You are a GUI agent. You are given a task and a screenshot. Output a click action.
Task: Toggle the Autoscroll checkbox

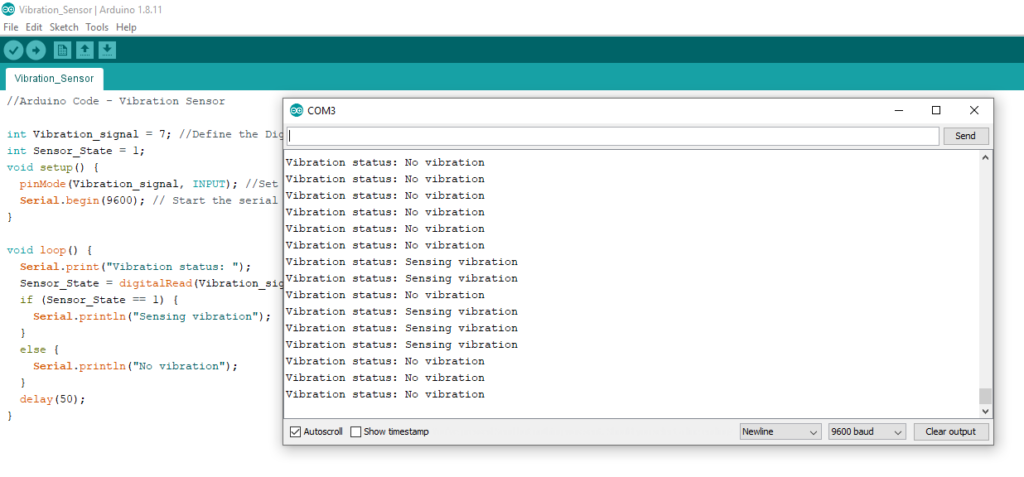click(x=295, y=432)
